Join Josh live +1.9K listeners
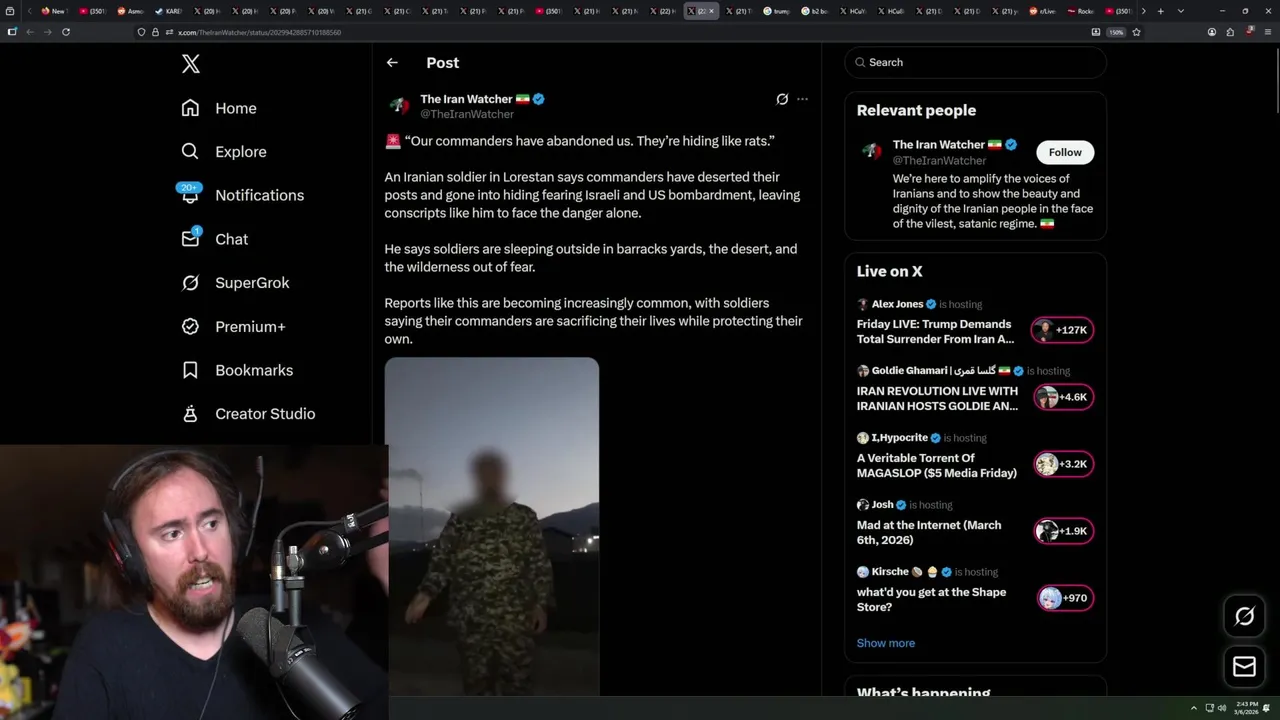Image resolution: width=1280 pixels, height=720 pixels. pos(1063,531)
